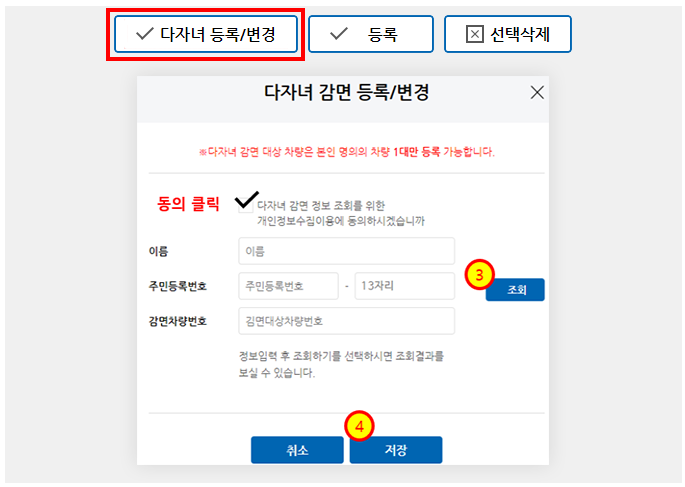Click the 주민등록번호 field label
This screenshot has height=487, width=685.
coord(177,286)
